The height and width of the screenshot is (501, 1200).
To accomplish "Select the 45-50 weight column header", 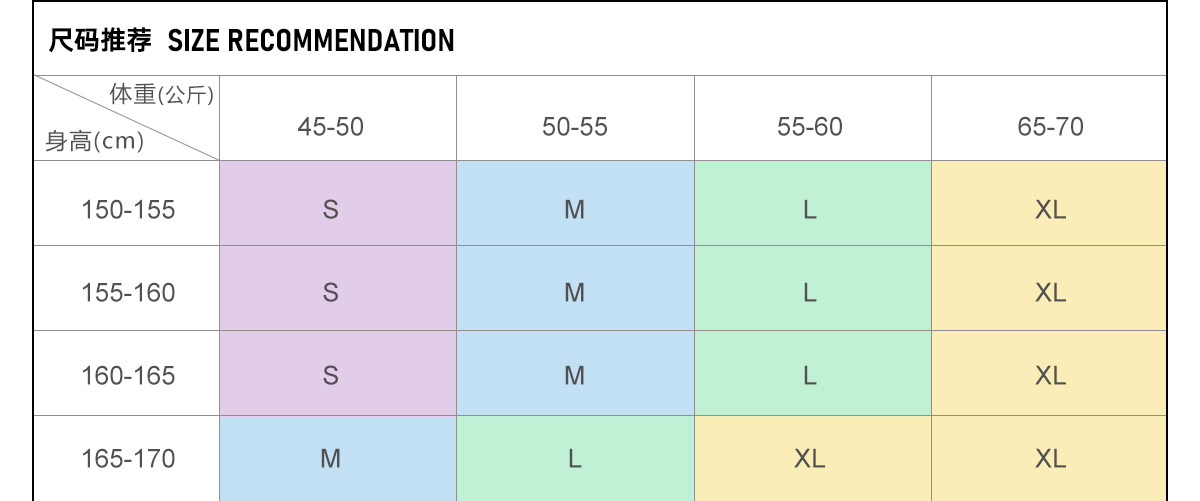I will pyautogui.click(x=331, y=127).
